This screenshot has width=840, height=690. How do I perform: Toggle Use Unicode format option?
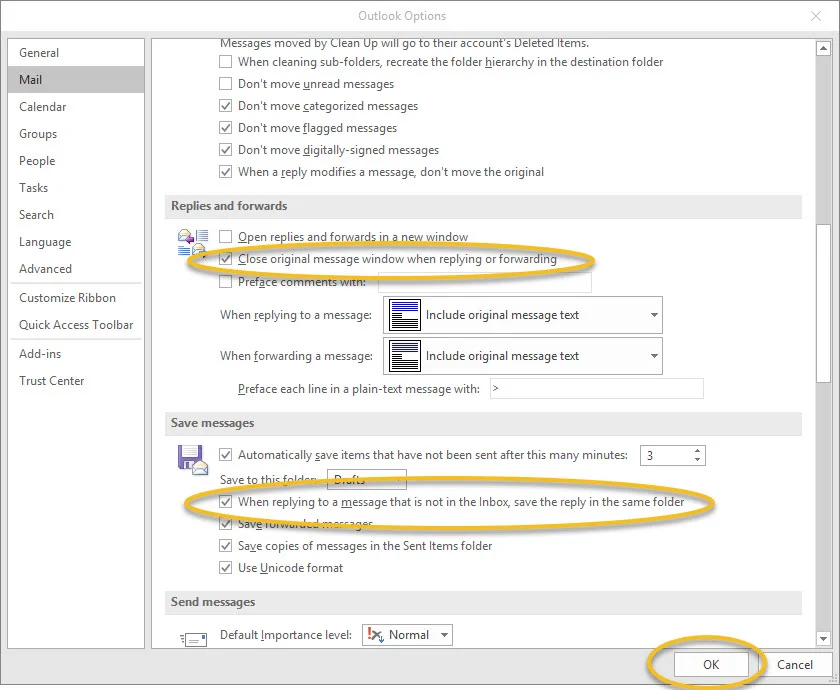[x=226, y=567]
